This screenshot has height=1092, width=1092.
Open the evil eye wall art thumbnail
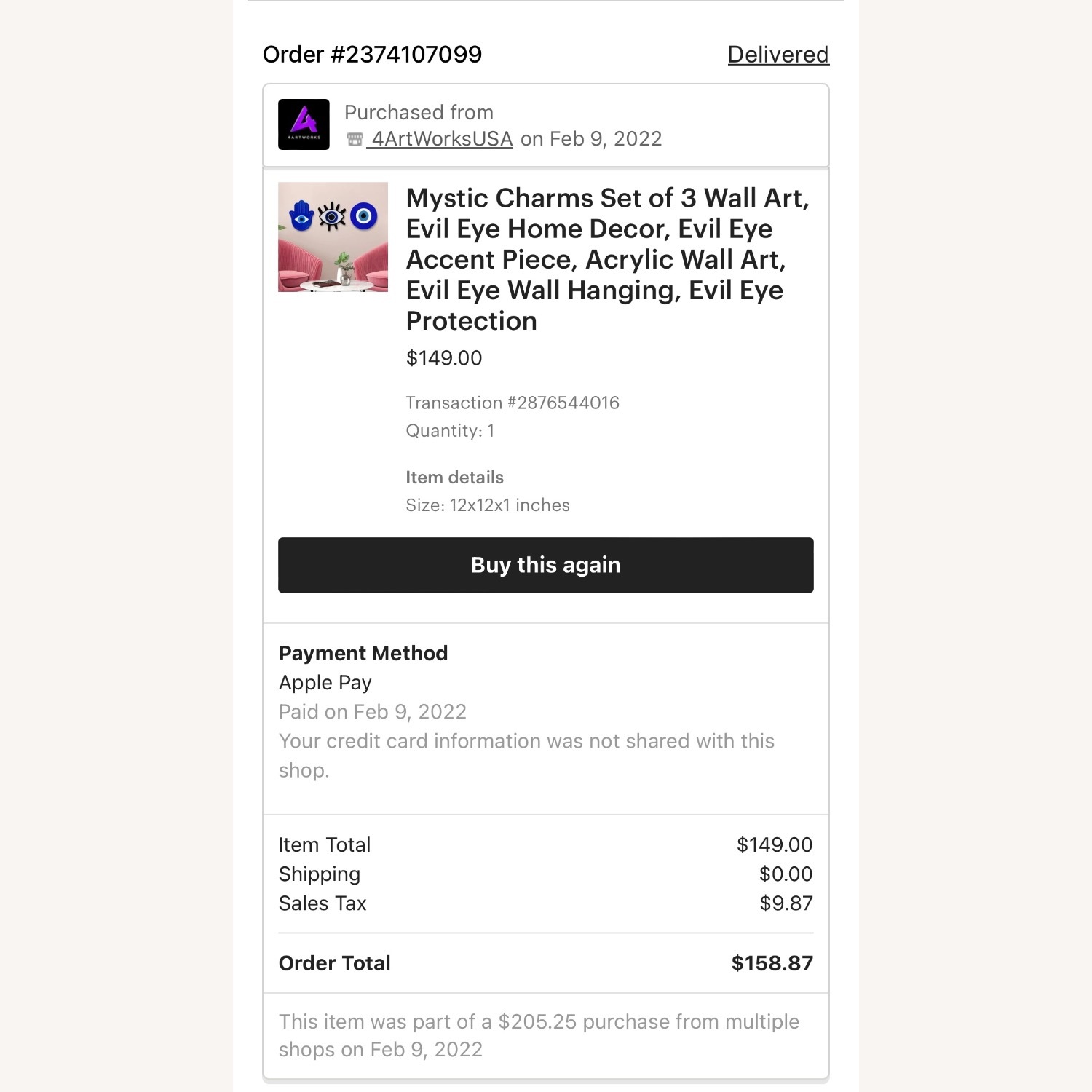pos(333,237)
